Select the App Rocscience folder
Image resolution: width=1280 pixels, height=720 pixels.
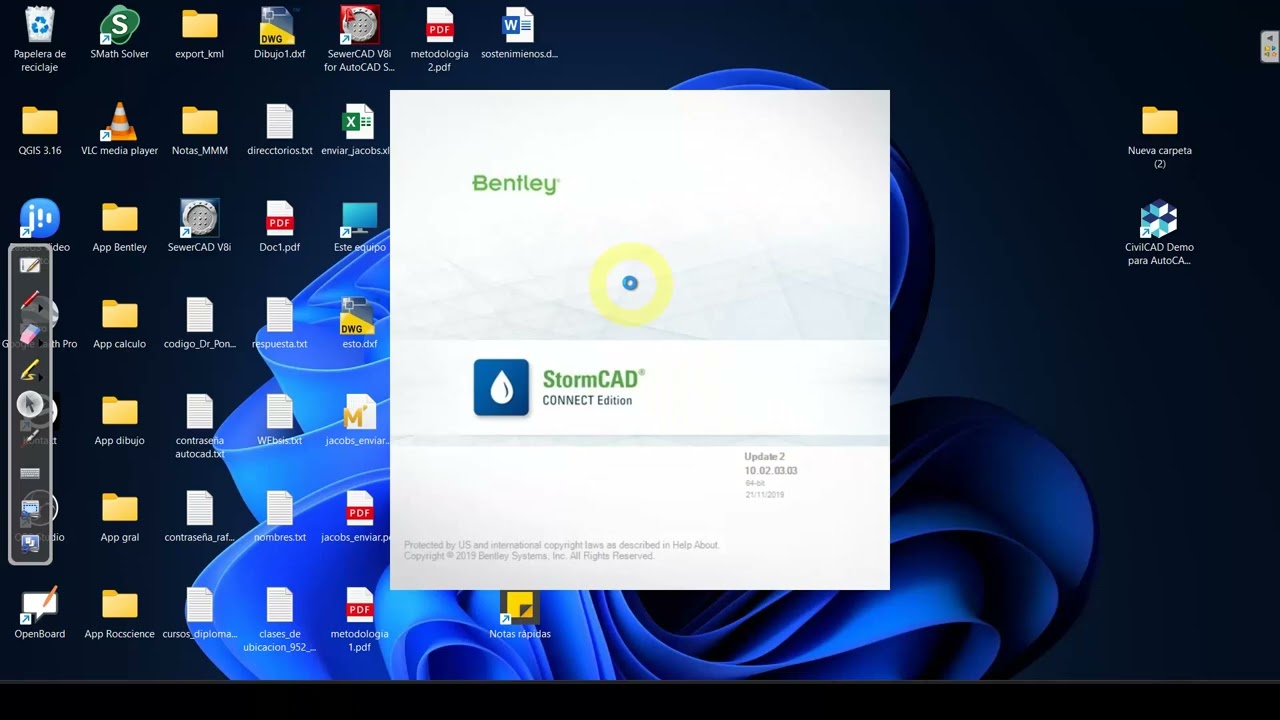point(120,613)
